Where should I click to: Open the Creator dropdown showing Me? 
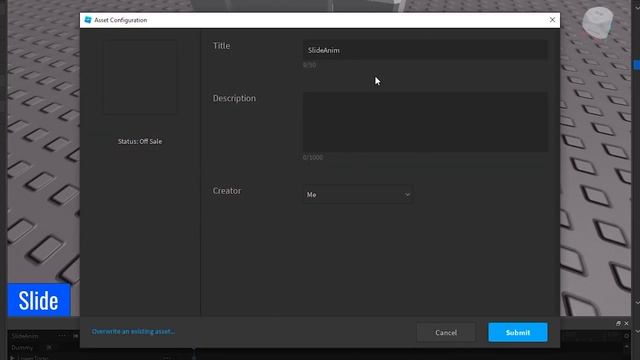point(358,195)
